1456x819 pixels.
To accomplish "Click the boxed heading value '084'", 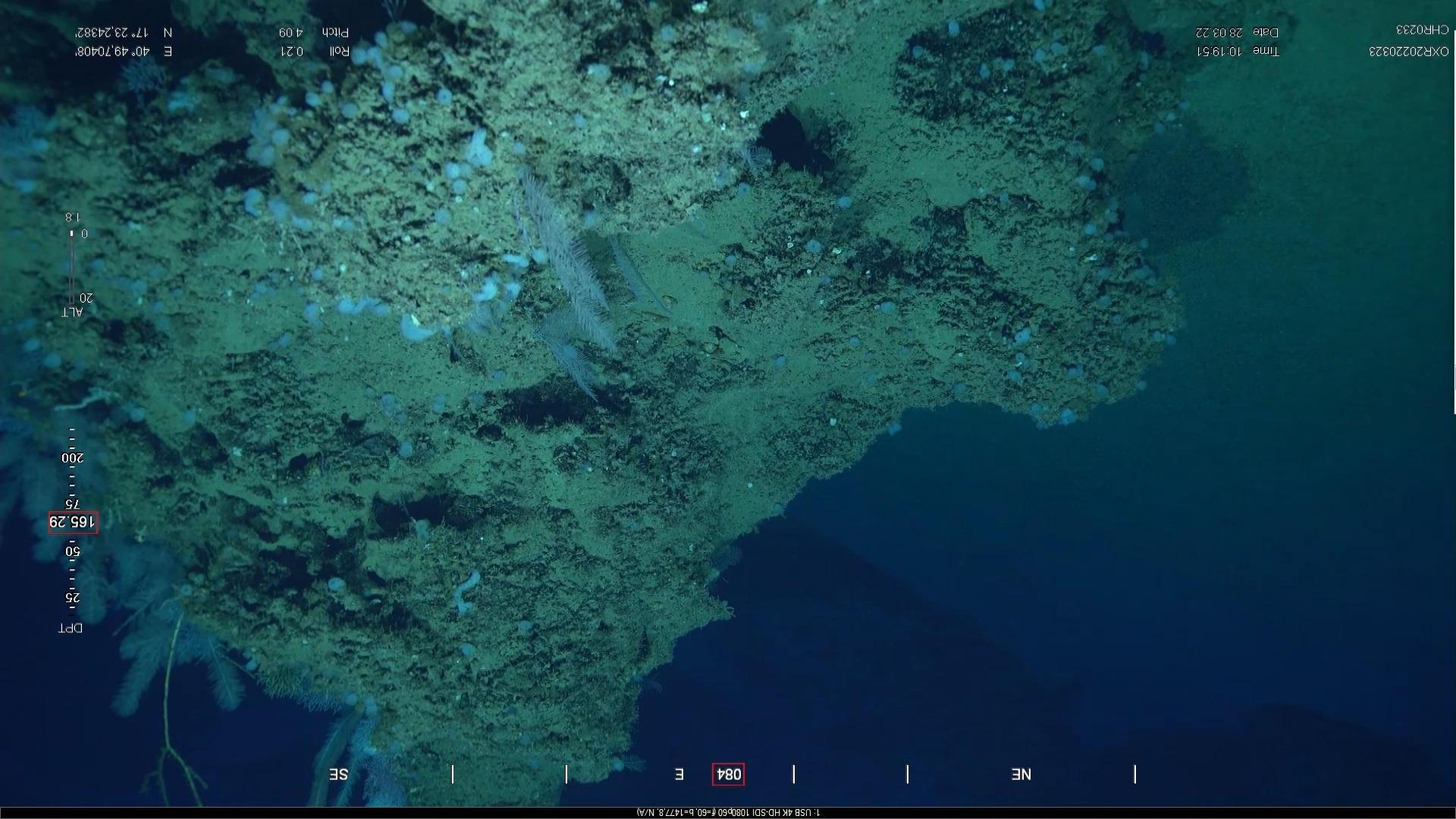I will pos(728,774).
